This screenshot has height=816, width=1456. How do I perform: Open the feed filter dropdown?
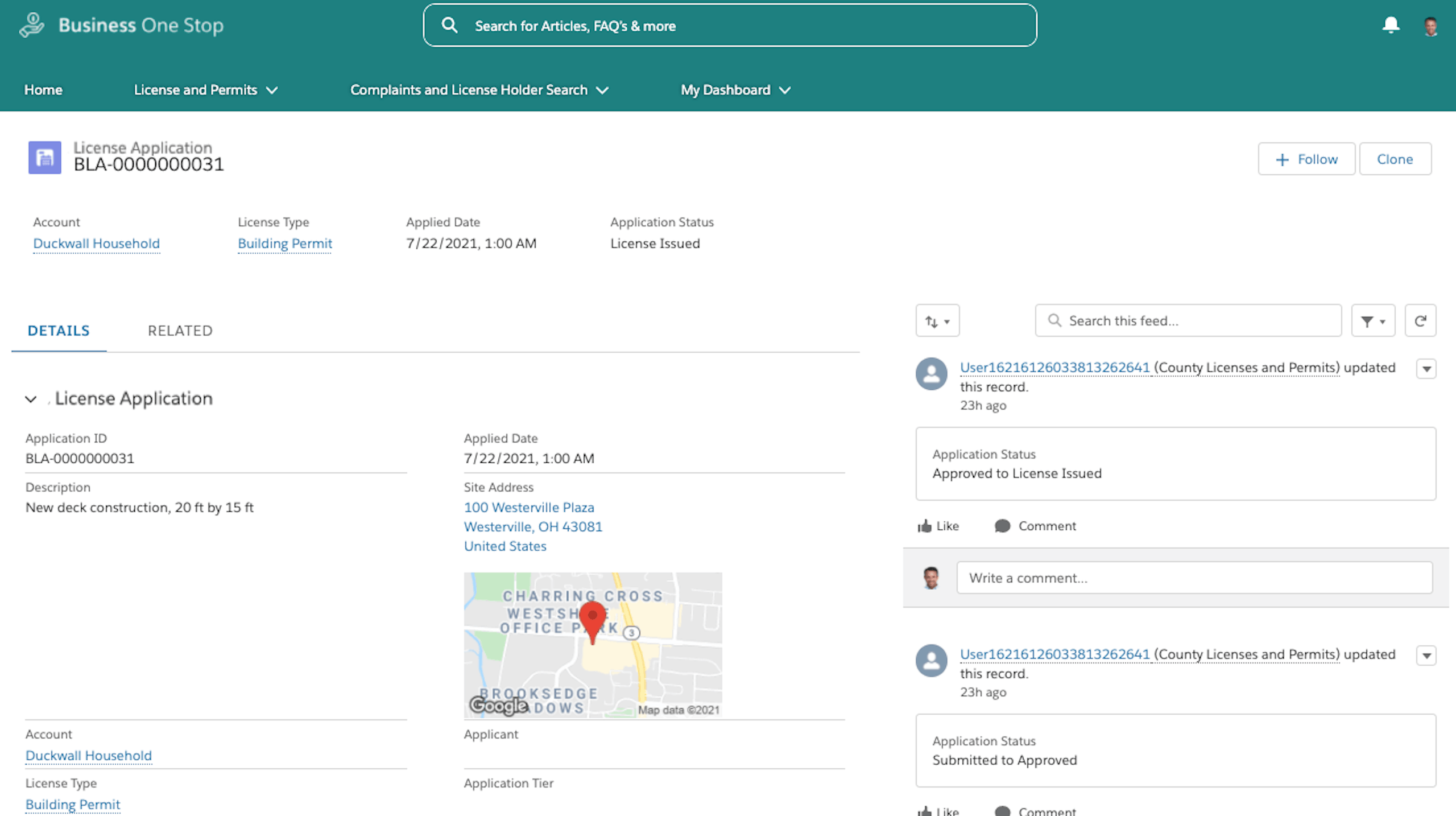tap(1372, 321)
